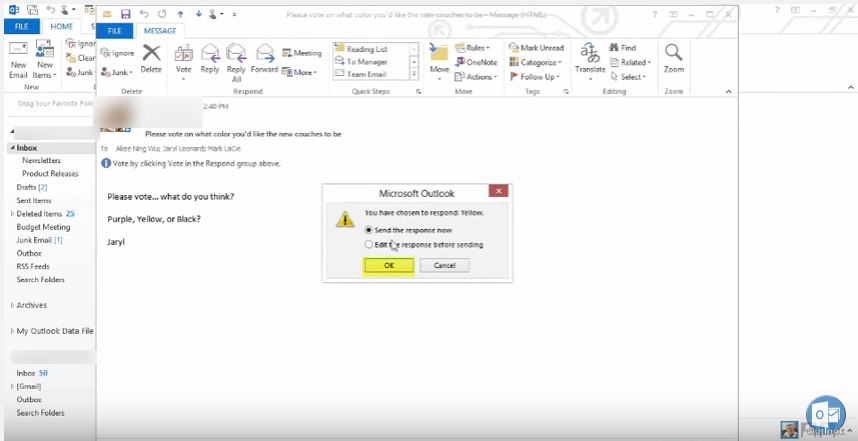Select Reading List quick step
This screenshot has height=441, width=858.
(371, 49)
